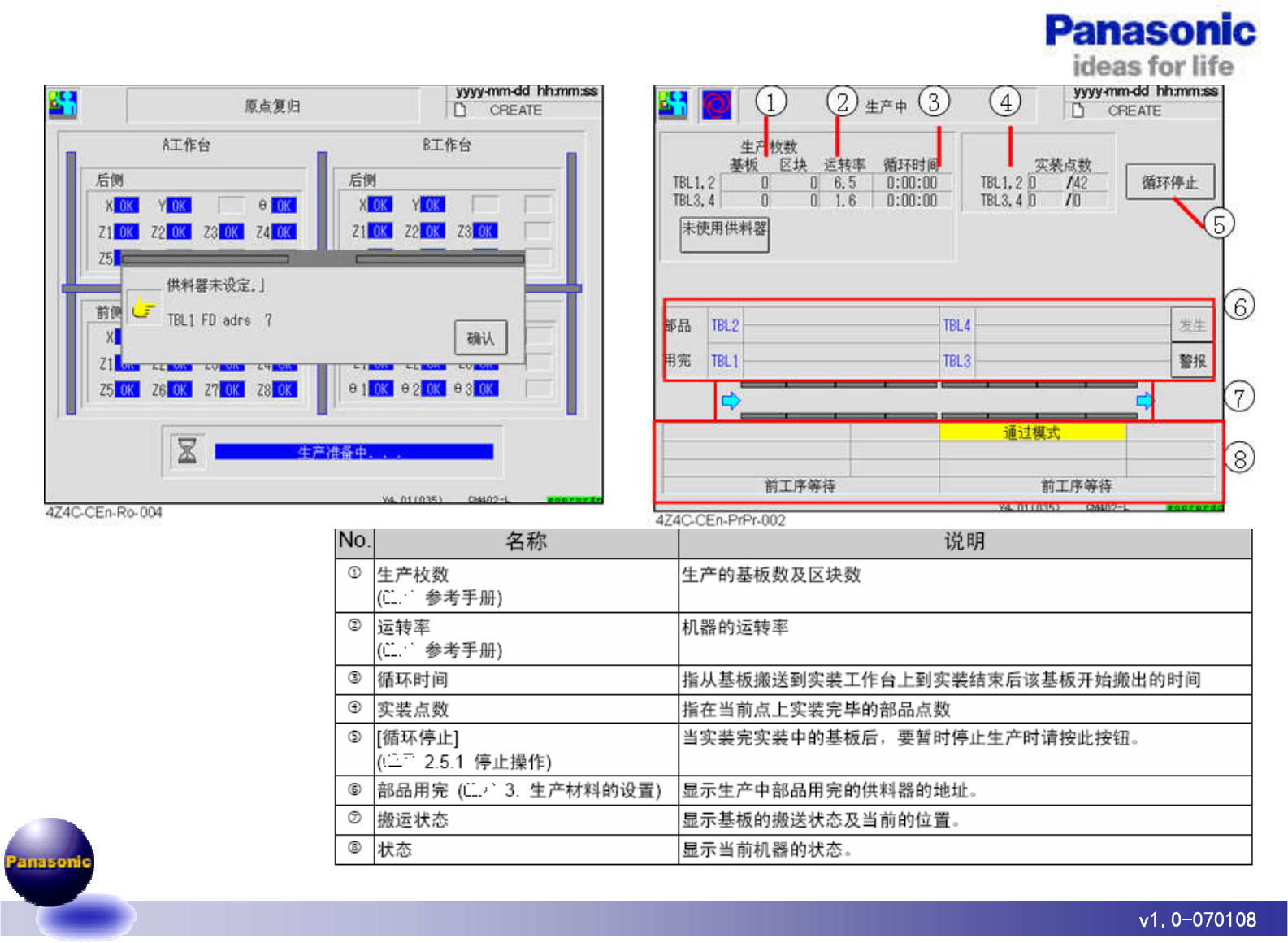Click the 搬运状态 row in the table
Screen dimensions: 1288x943
793,820
